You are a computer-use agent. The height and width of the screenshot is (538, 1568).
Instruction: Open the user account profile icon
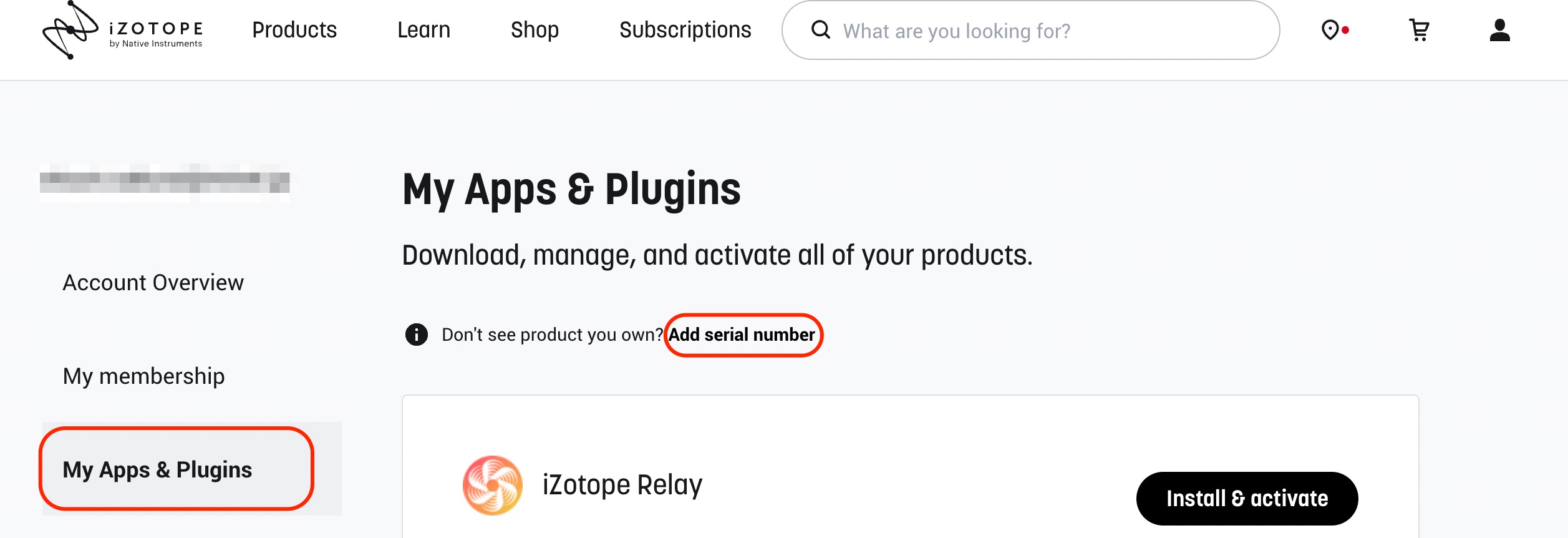(x=1499, y=30)
